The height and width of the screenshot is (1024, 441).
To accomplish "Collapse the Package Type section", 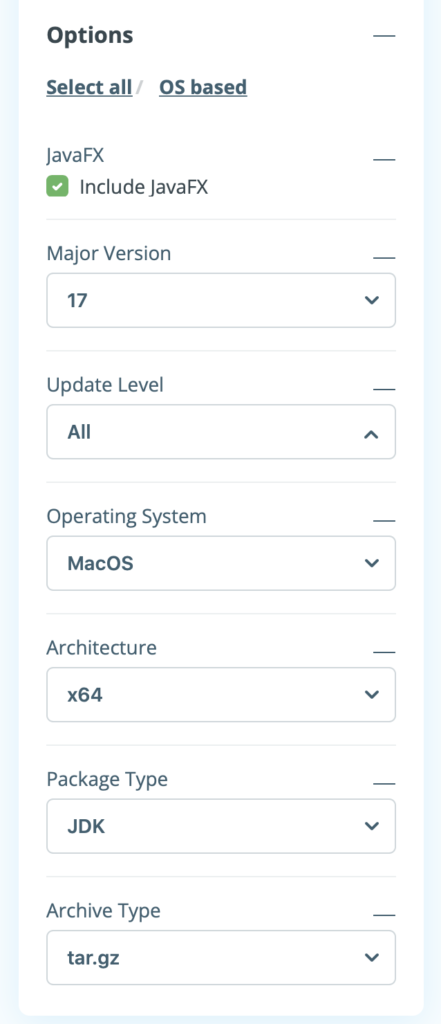I will click(x=384, y=783).
